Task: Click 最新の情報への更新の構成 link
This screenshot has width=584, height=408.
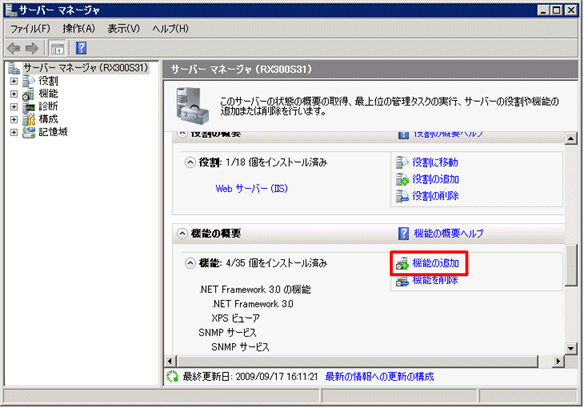Action: 380,377
